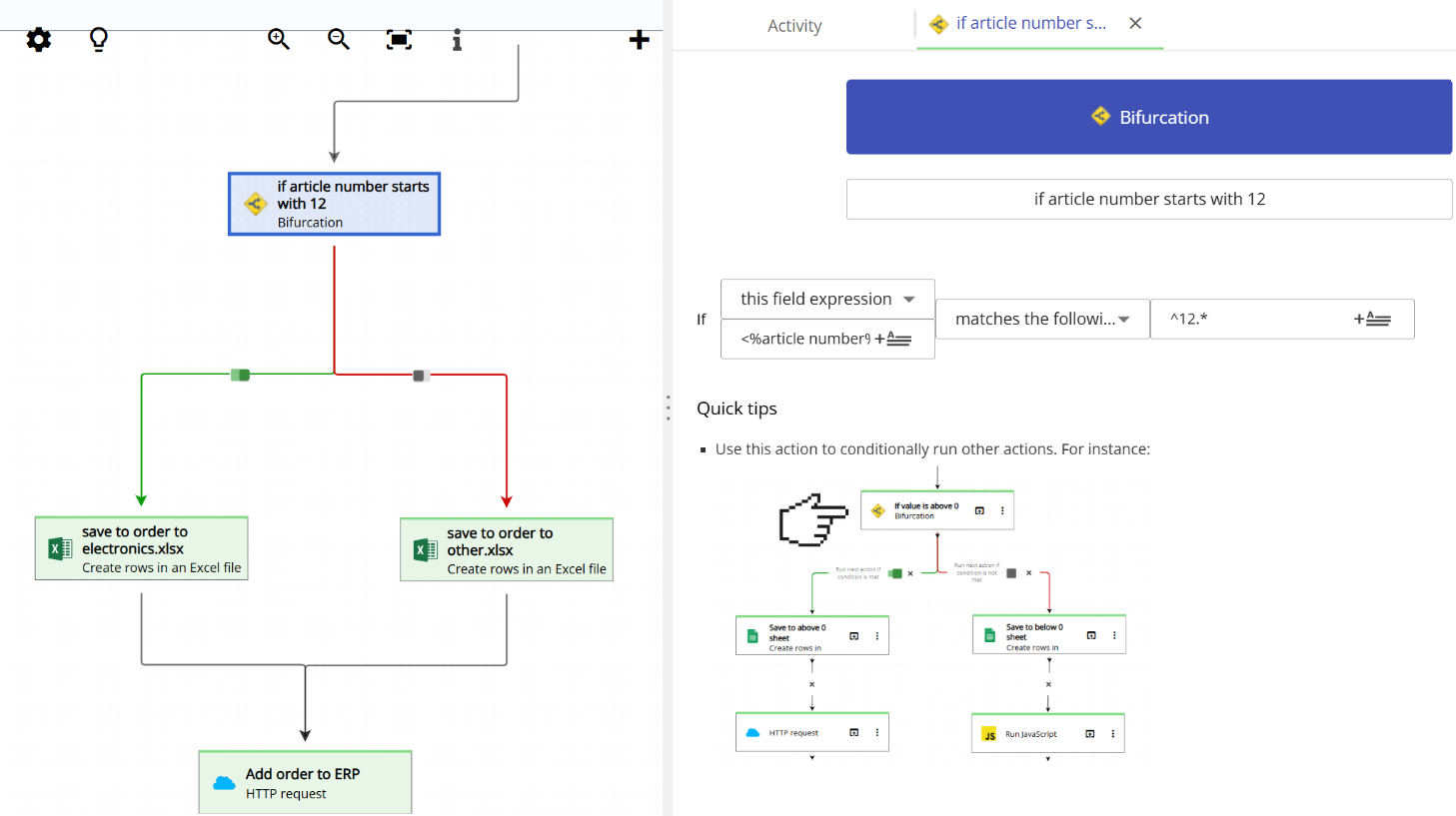Click the Bifurcation diamond icon on the selected node
Image resolution: width=1456 pixels, height=816 pixels.
[256, 203]
